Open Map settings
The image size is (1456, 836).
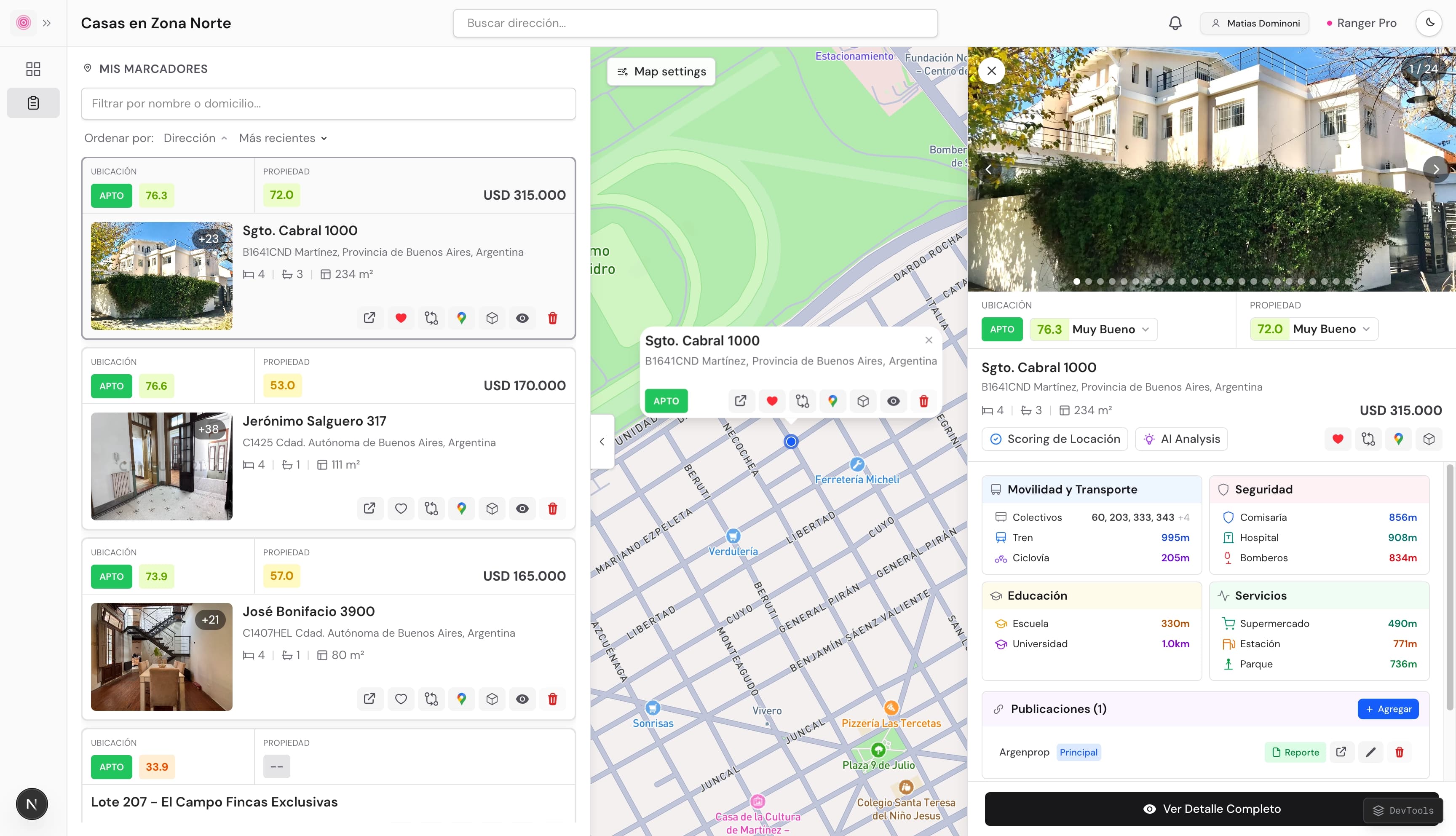(661, 71)
